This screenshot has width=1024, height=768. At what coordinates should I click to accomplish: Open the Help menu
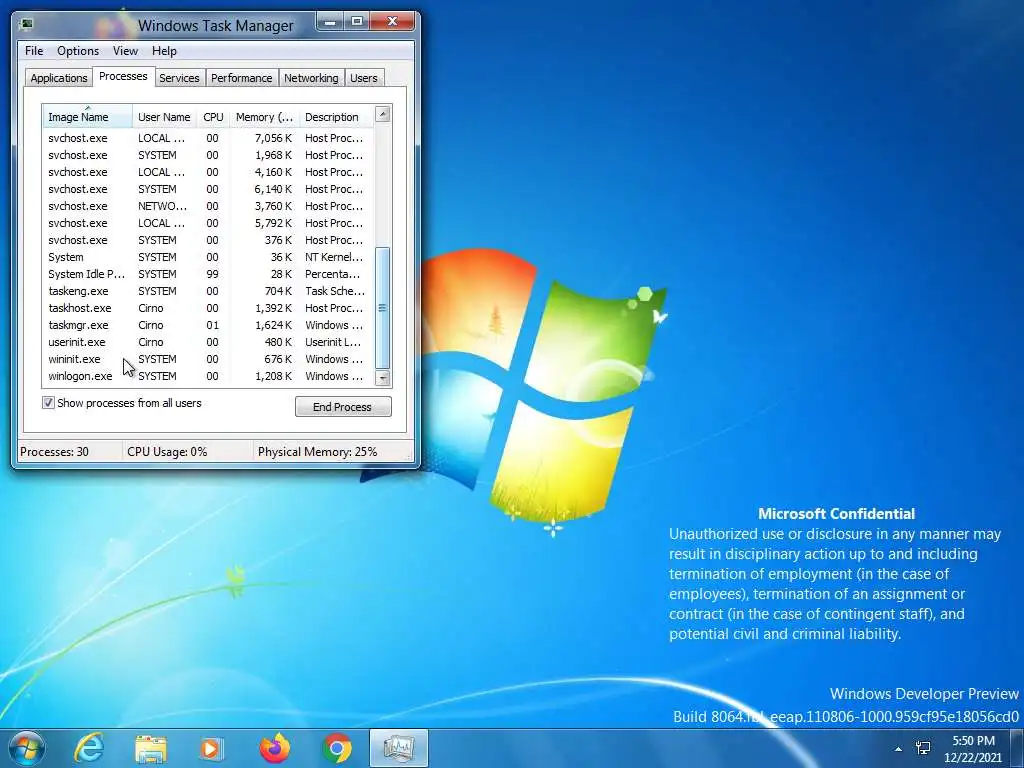pyautogui.click(x=164, y=51)
